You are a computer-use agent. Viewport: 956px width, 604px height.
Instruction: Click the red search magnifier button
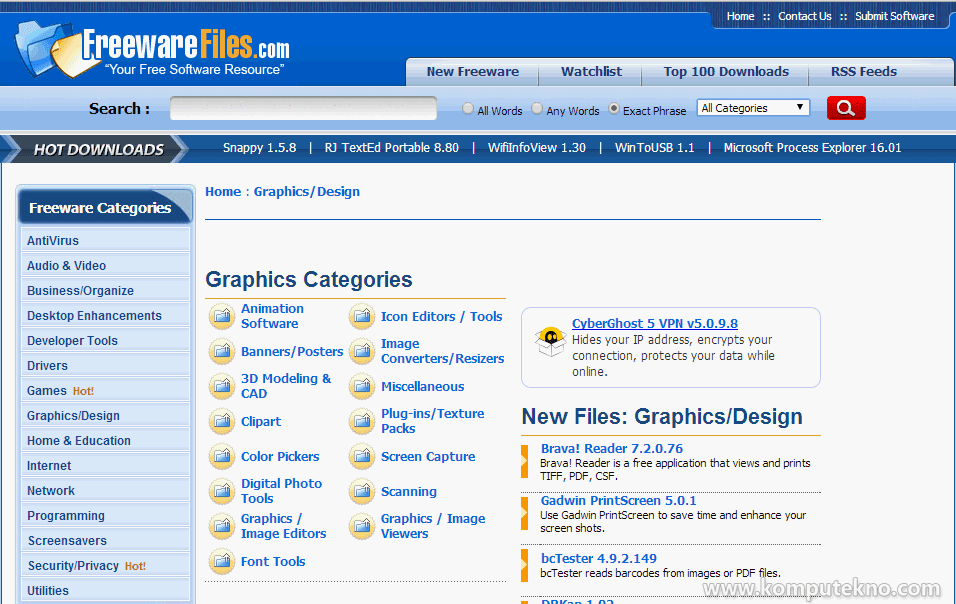point(846,108)
